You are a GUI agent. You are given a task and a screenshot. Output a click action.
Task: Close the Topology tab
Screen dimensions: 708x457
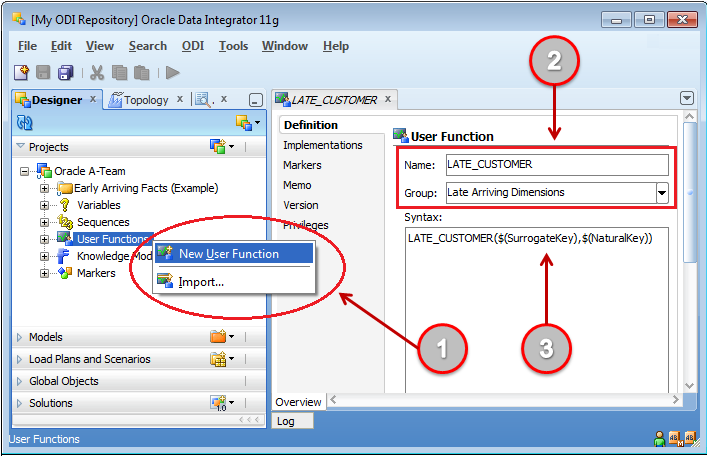[x=180, y=99]
